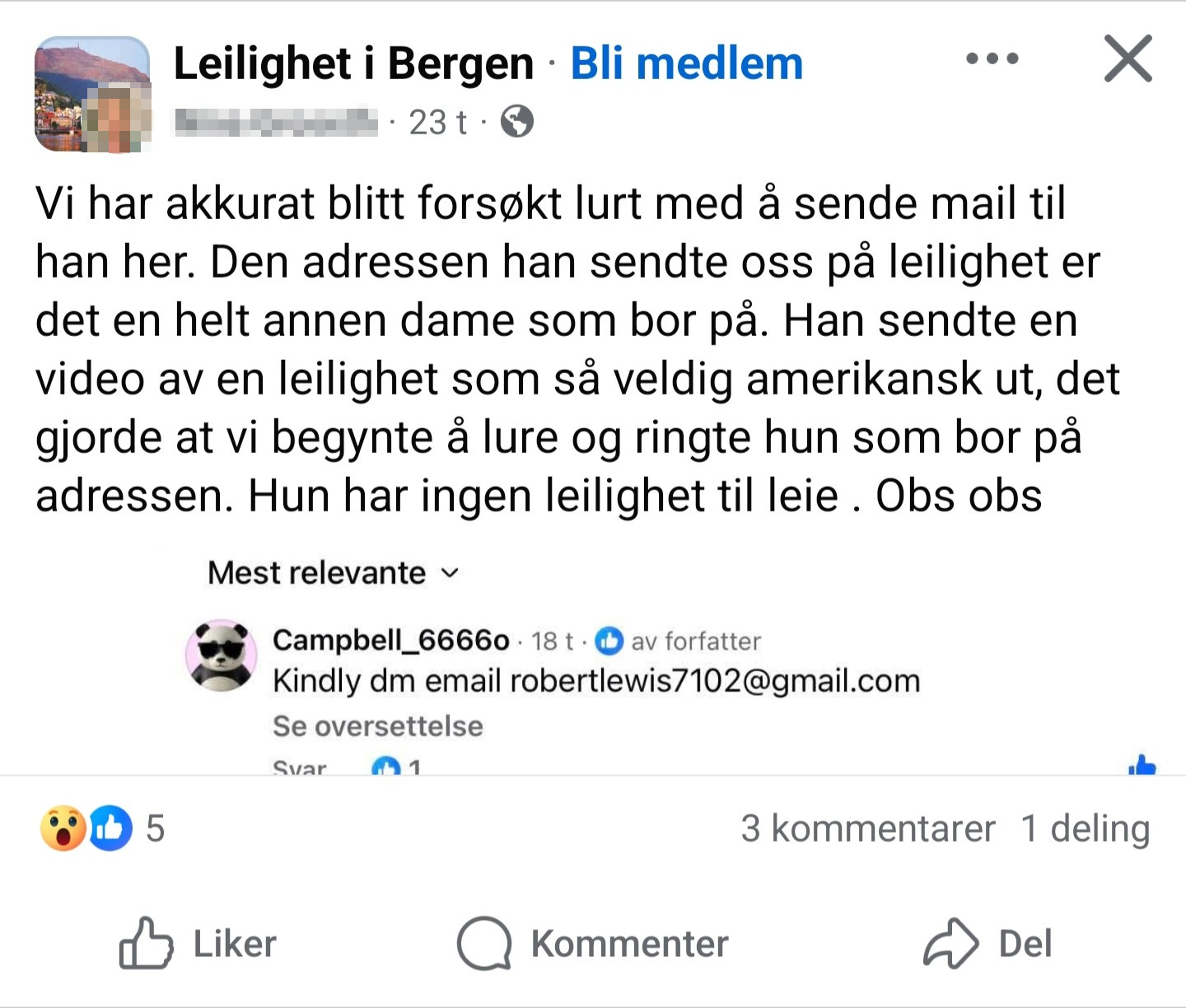This screenshot has width=1186, height=1008.
Task: Expand the Mest relevante sort dropdown
Action: (x=334, y=572)
